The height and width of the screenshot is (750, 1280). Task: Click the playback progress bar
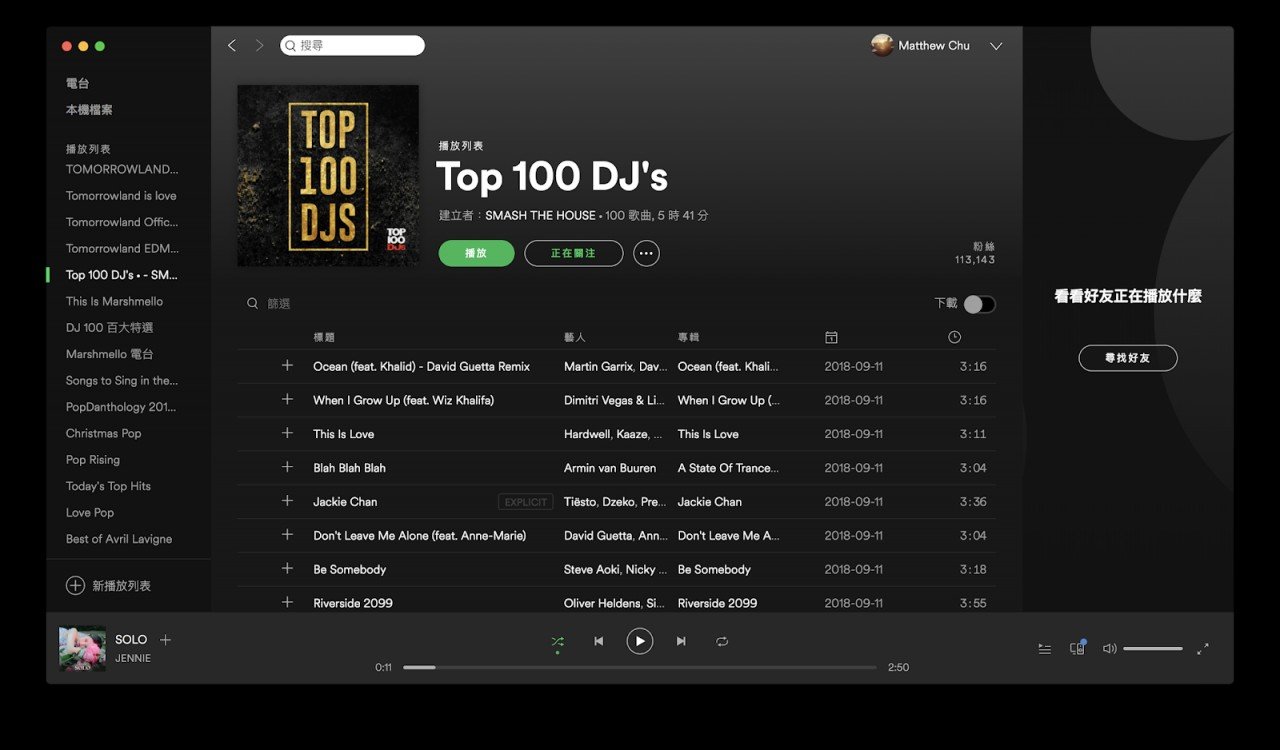(x=640, y=667)
